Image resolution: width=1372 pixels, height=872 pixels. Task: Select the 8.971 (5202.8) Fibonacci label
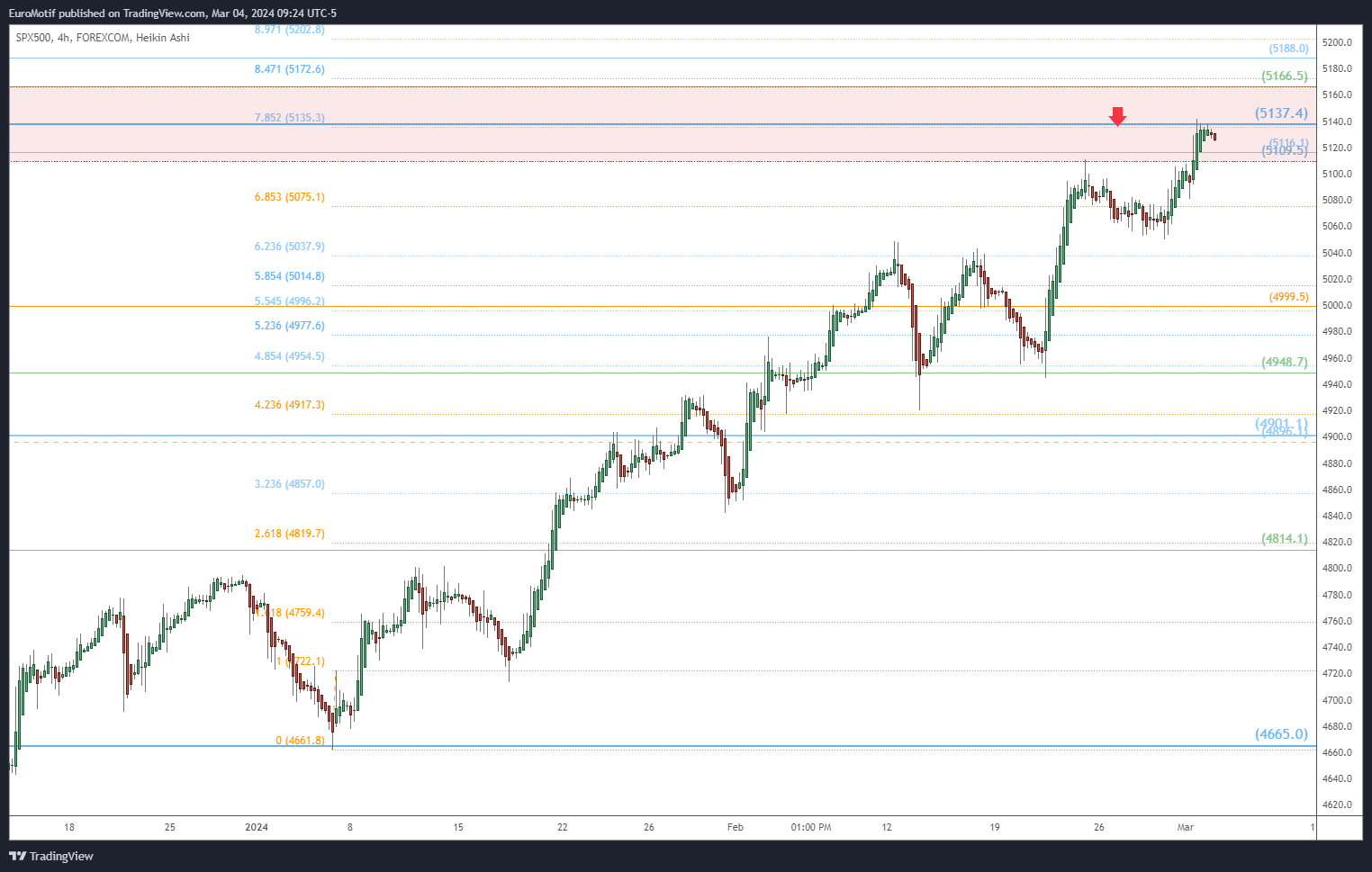pos(289,30)
